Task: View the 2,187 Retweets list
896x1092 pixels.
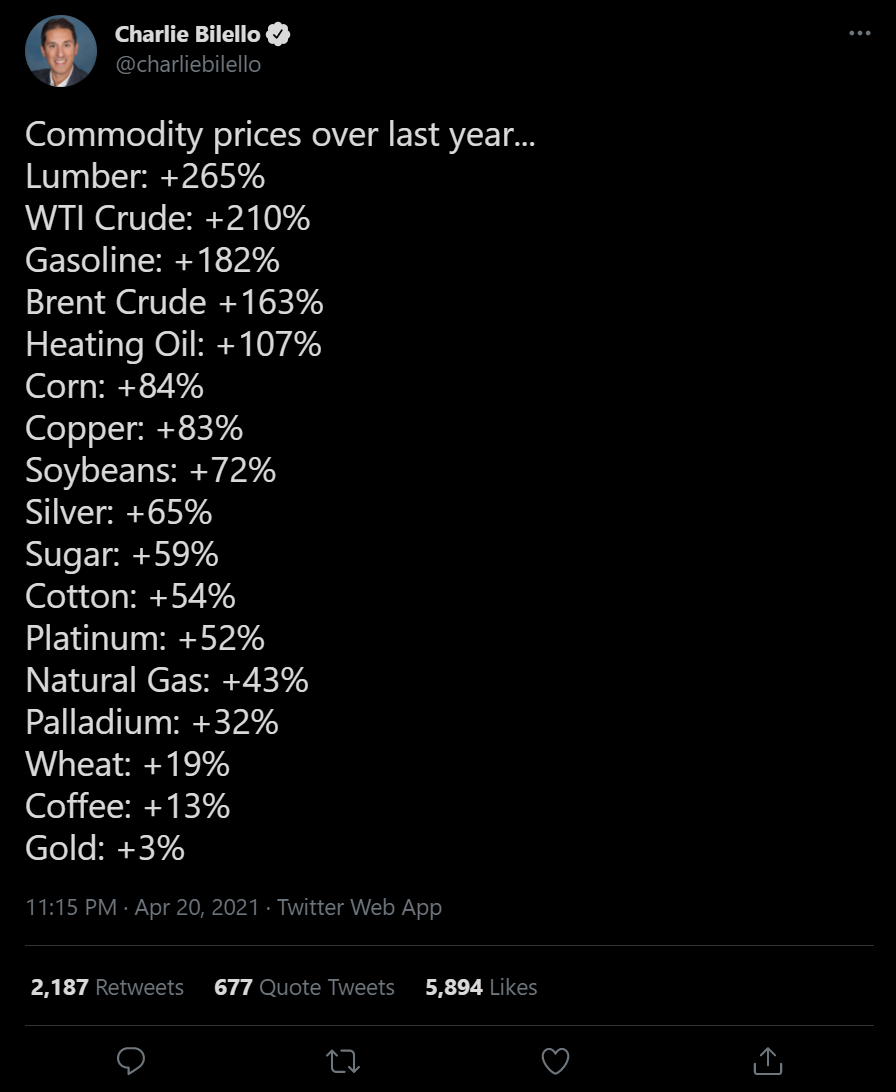Action: 107,987
